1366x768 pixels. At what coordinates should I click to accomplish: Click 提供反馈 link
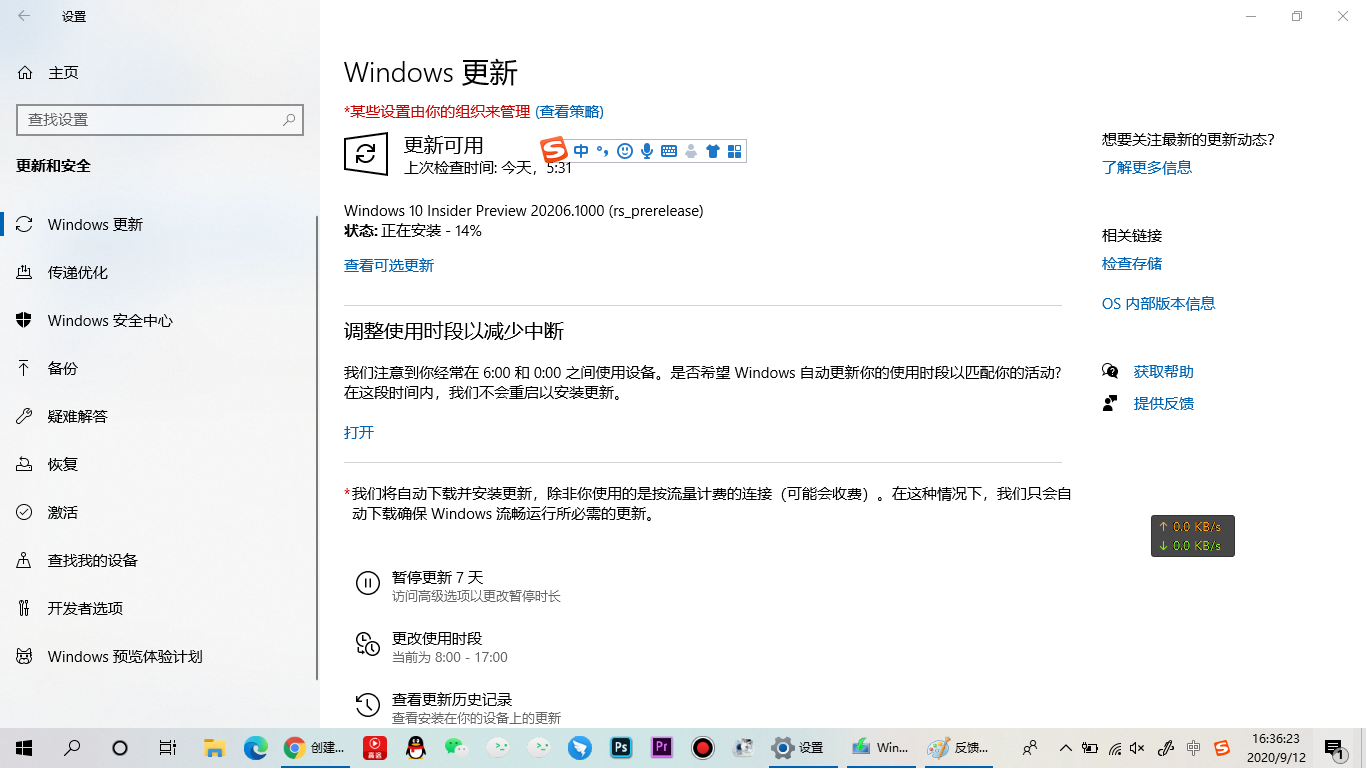[1164, 403]
